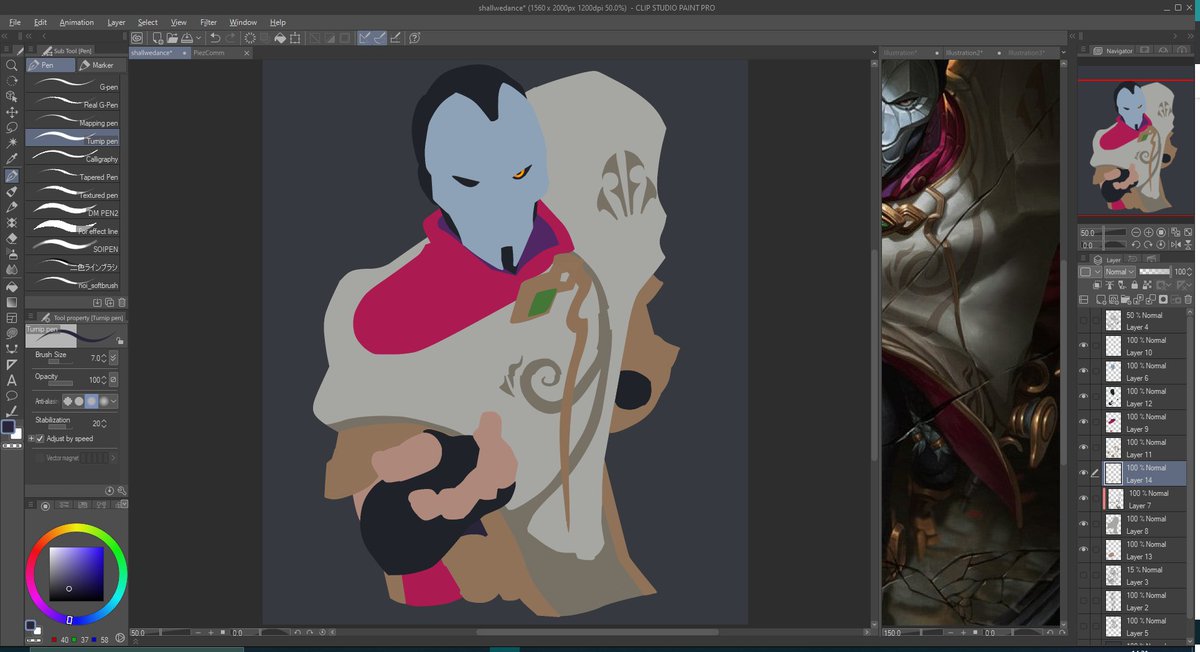Viewport: 1200px width, 652px height.
Task: Expand Adjust by speed plus expander
Action: (x=31, y=438)
